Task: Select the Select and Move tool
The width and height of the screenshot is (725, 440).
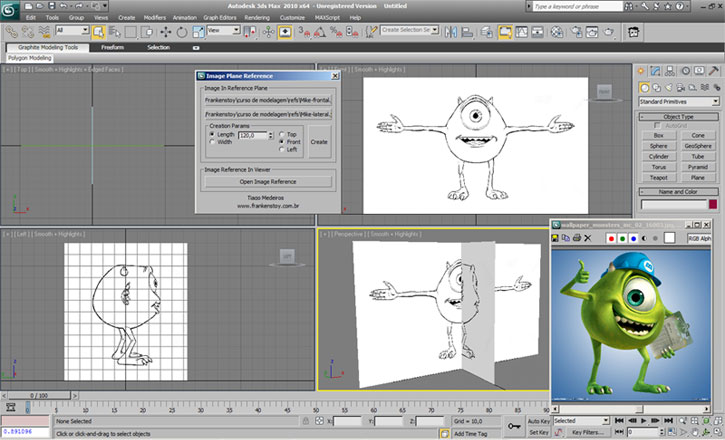Action: (166, 32)
